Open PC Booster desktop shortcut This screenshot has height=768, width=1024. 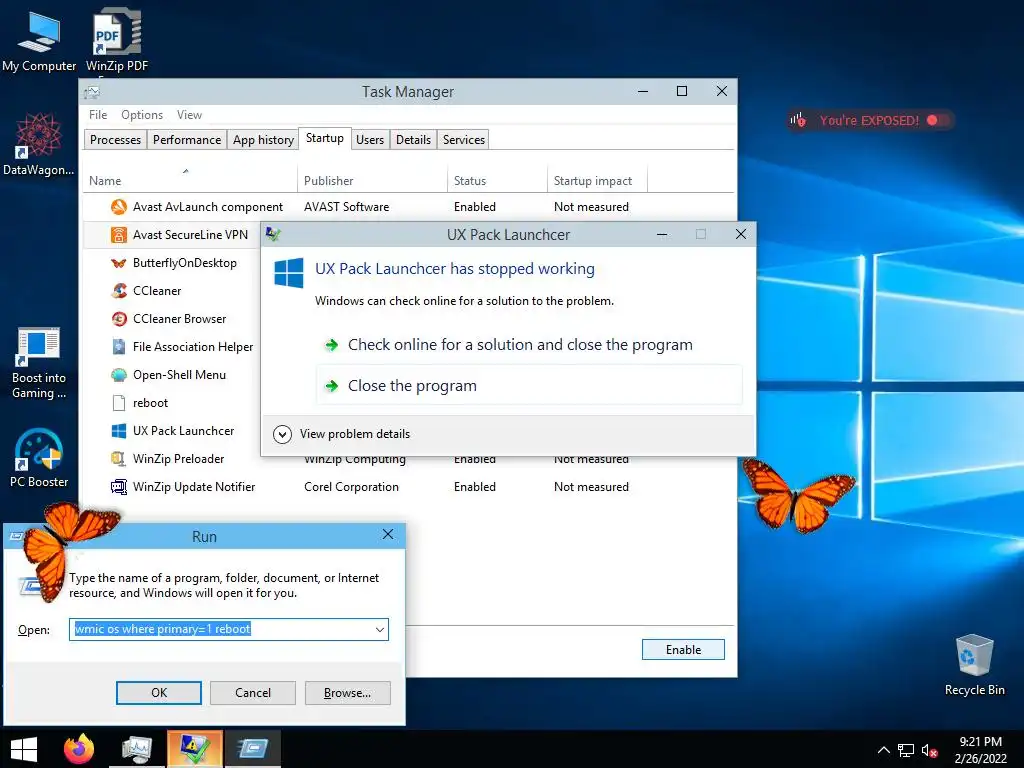[39, 458]
